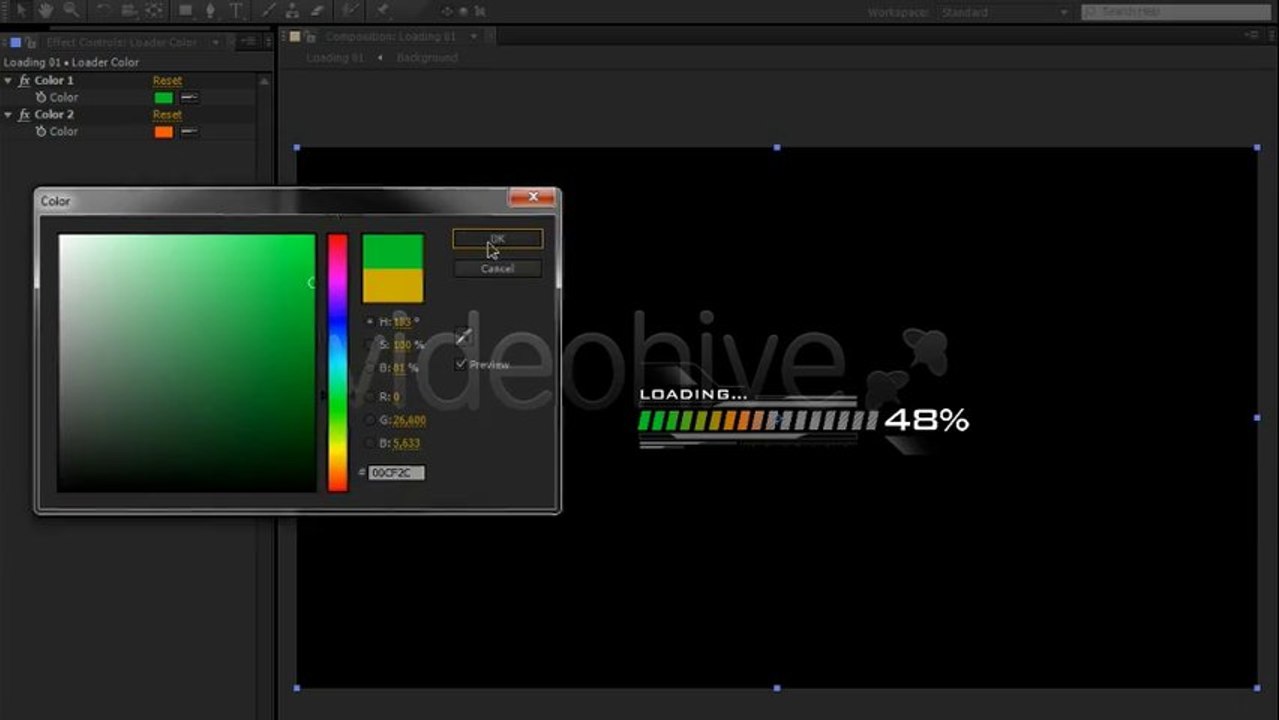Click the eyedropper in Color dialog
This screenshot has width=1279, height=720.
tap(463, 337)
